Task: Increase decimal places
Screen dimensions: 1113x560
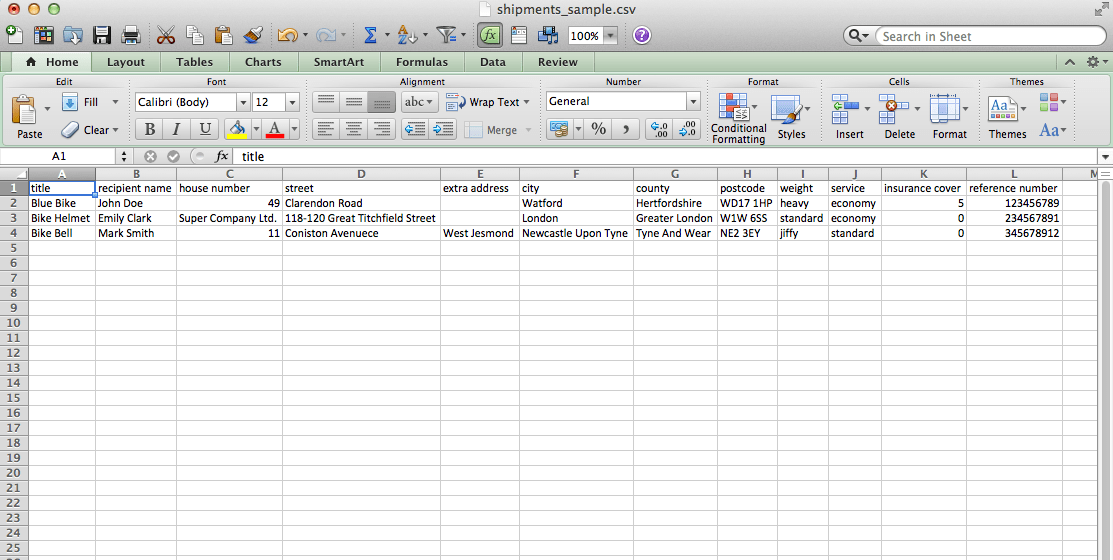Action: 659,129
